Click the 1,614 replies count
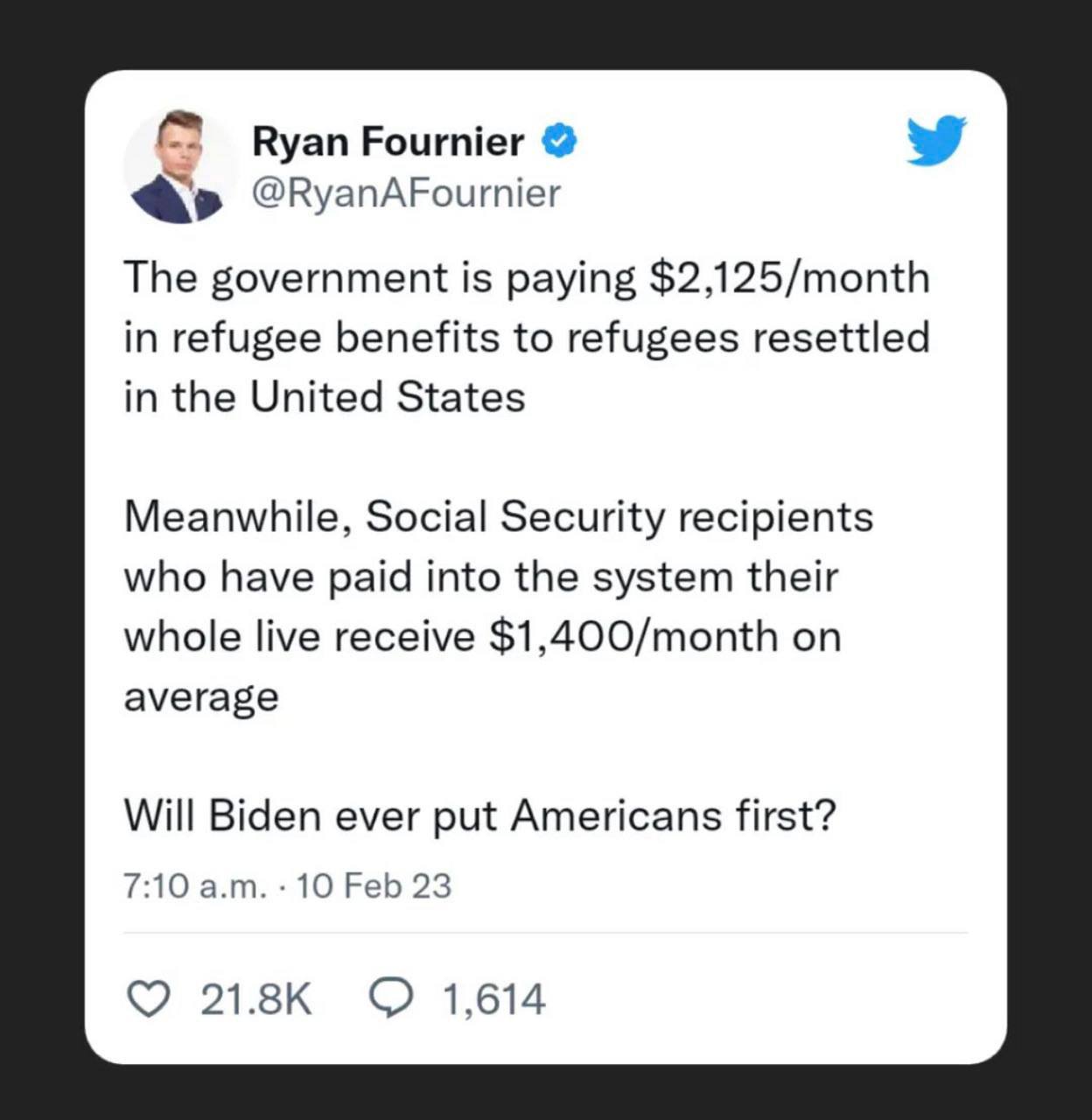Image resolution: width=1092 pixels, height=1120 pixels. click(494, 999)
